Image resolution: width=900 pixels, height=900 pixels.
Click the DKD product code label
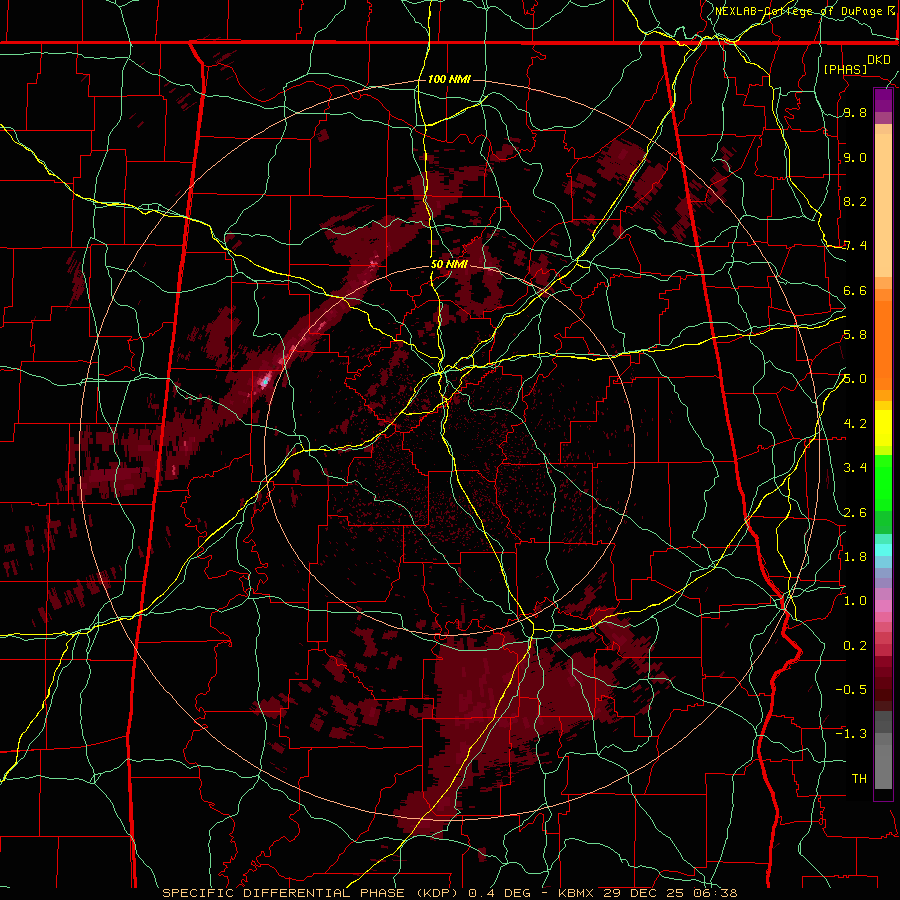point(879,59)
